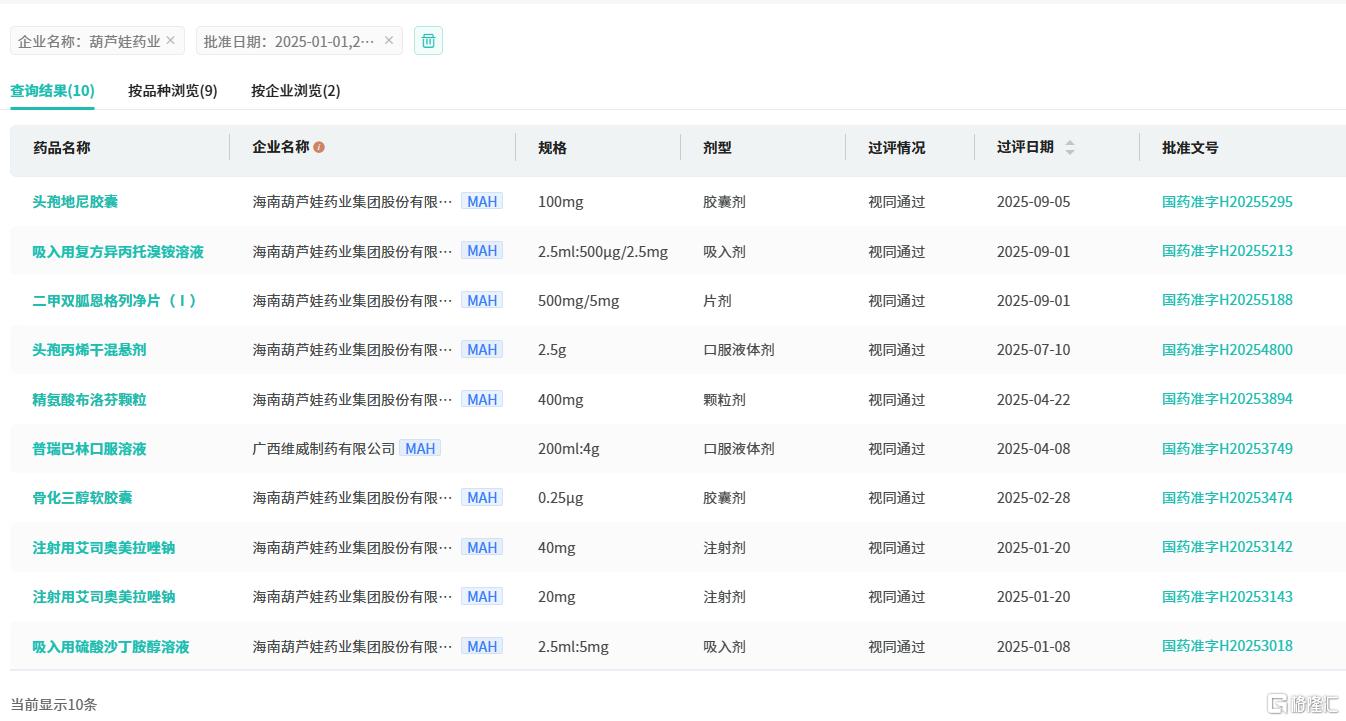This screenshot has width=1346, height=721.
Task: Switch to 按企业浏览(2) tab
Action: pos(295,90)
